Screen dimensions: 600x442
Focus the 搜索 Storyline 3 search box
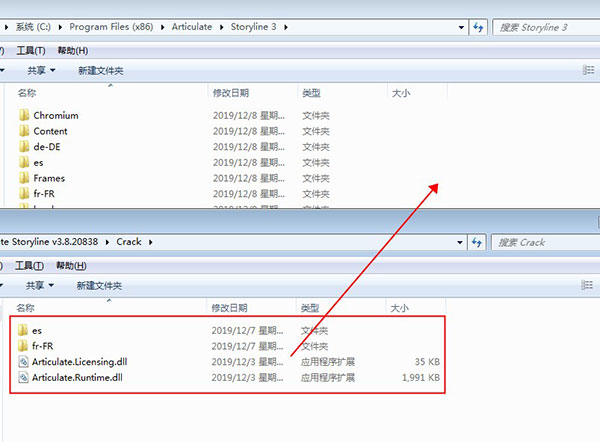[x=546, y=27]
